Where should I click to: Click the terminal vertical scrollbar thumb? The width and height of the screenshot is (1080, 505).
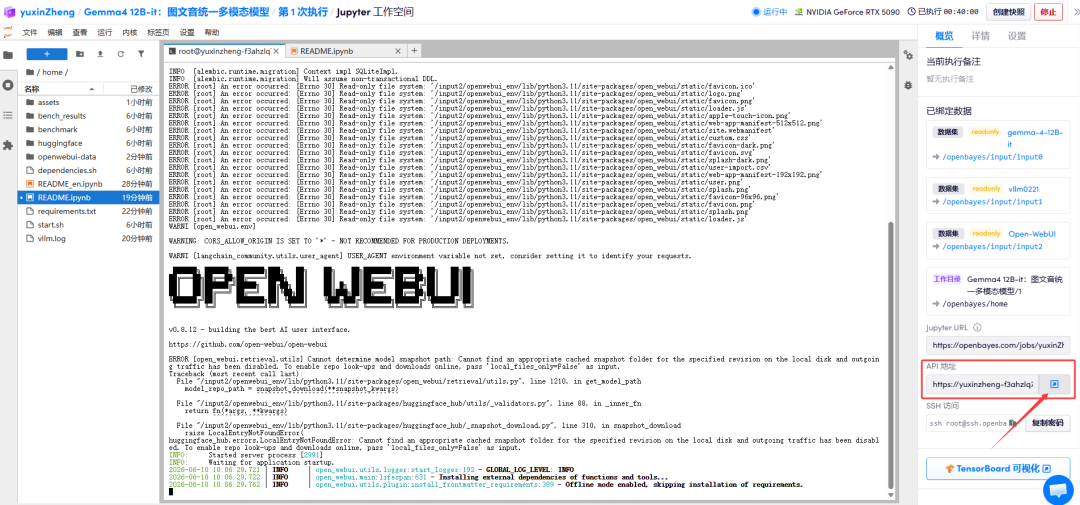pyautogui.click(x=893, y=353)
